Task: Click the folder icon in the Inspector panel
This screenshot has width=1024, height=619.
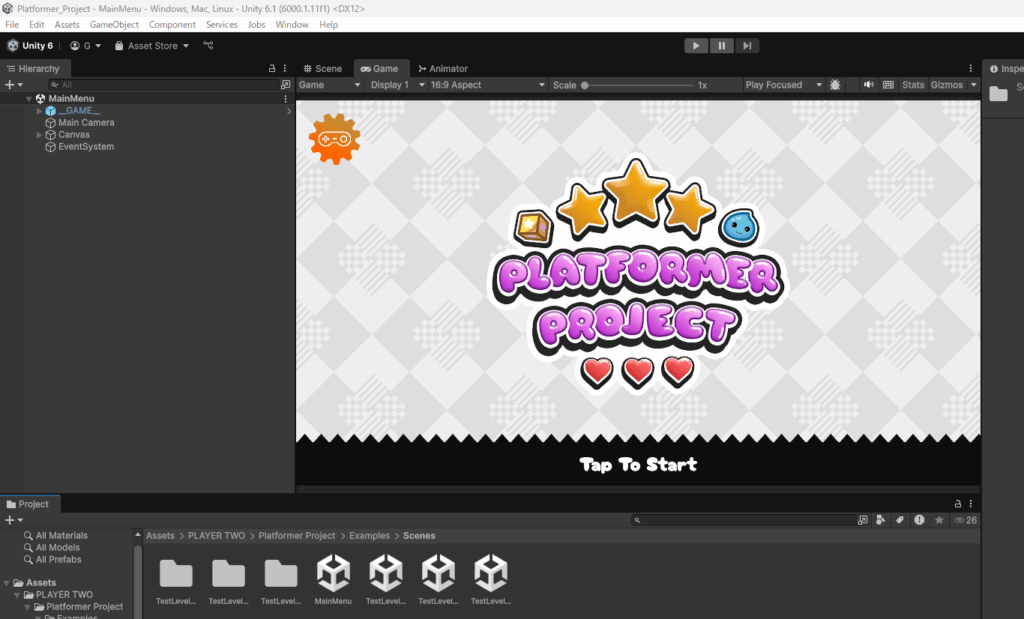Action: (999, 93)
